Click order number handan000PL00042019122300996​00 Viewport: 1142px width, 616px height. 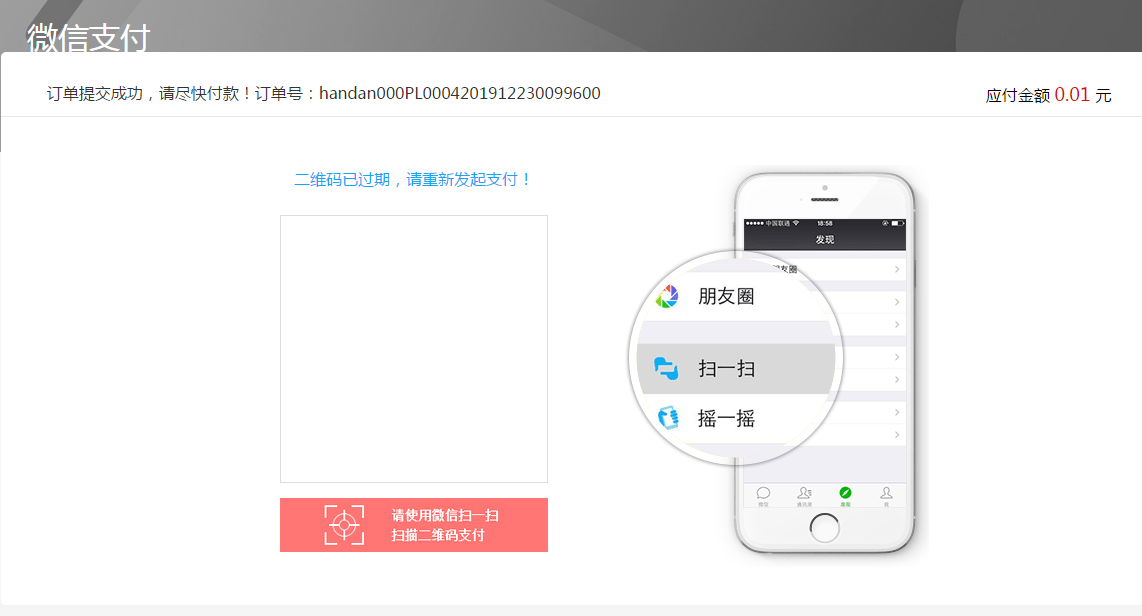point(460,93)
